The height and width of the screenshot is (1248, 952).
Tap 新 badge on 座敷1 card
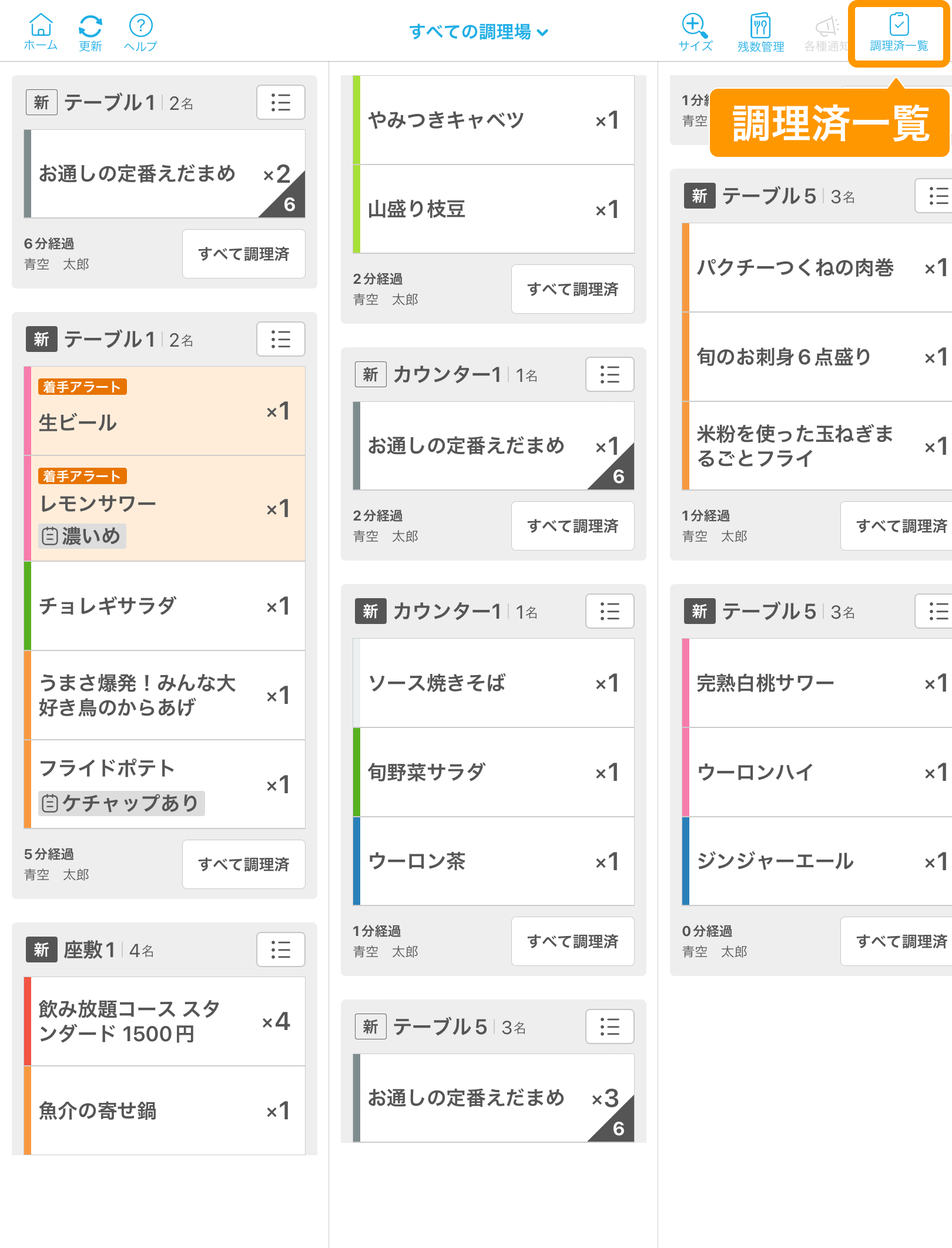[x=41, y=950]
